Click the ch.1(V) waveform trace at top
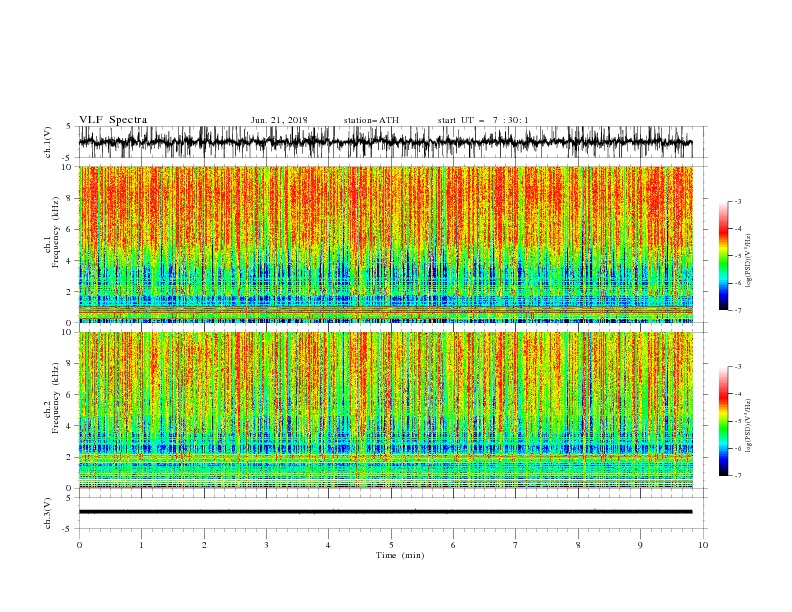The image size is (792, 612). click(x=386, y=142)
